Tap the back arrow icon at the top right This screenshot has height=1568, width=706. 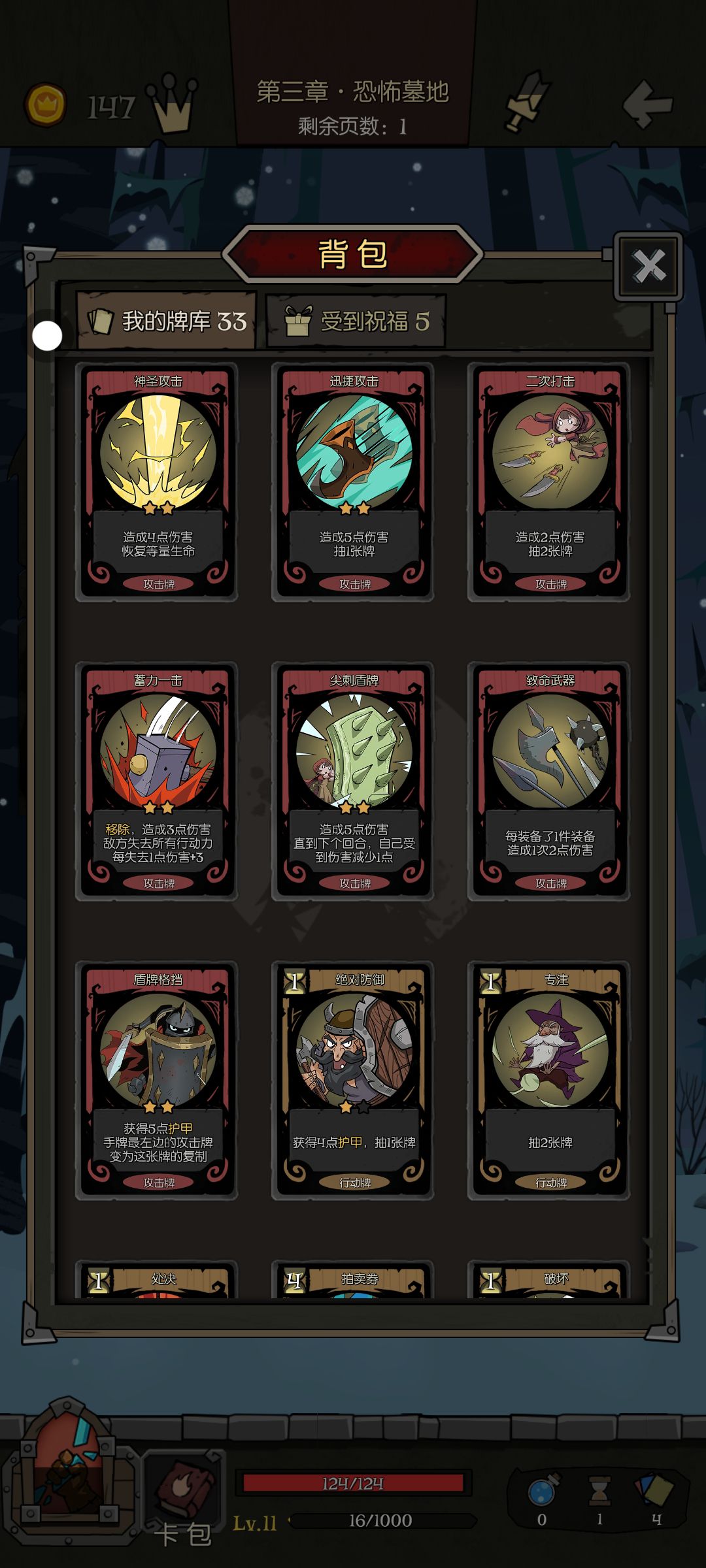pyautogui.click(x=647, y=105)
